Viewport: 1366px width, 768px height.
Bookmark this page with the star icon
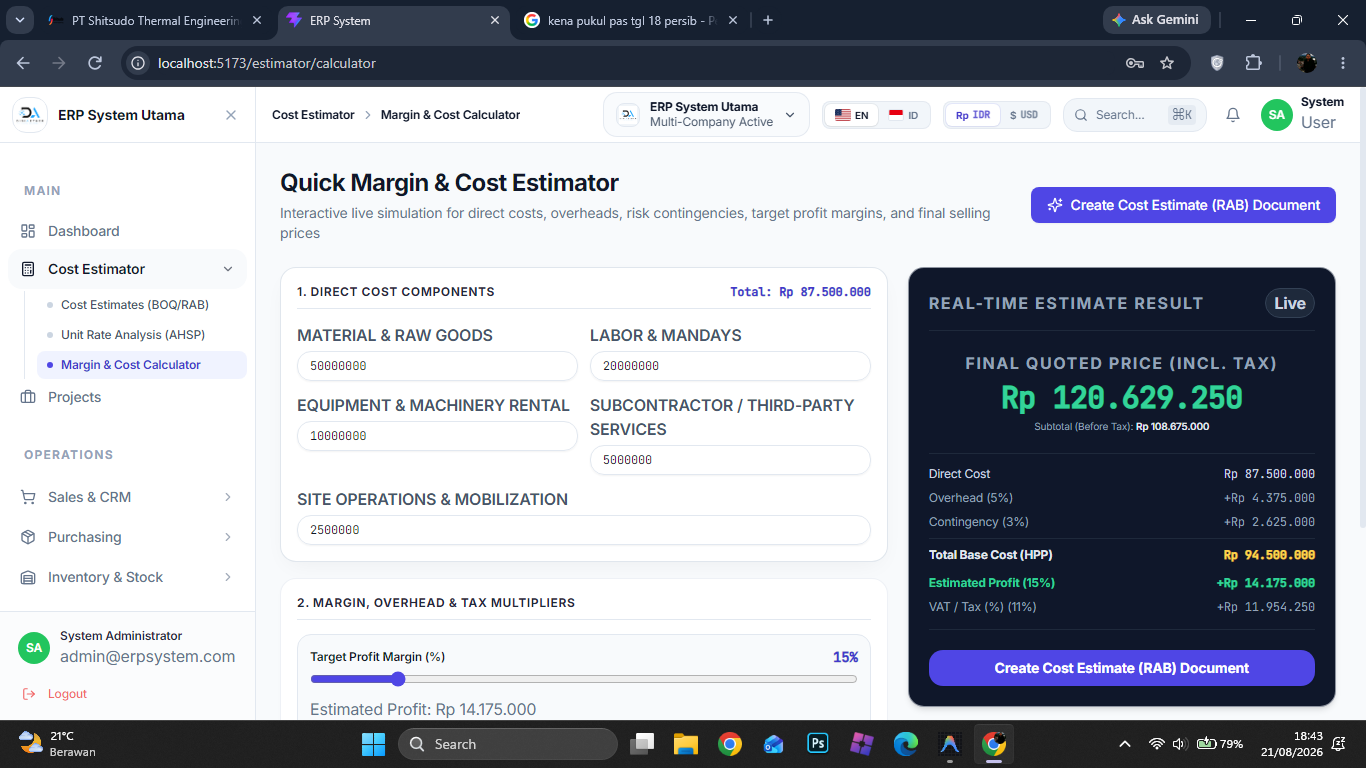(1167, 63)
